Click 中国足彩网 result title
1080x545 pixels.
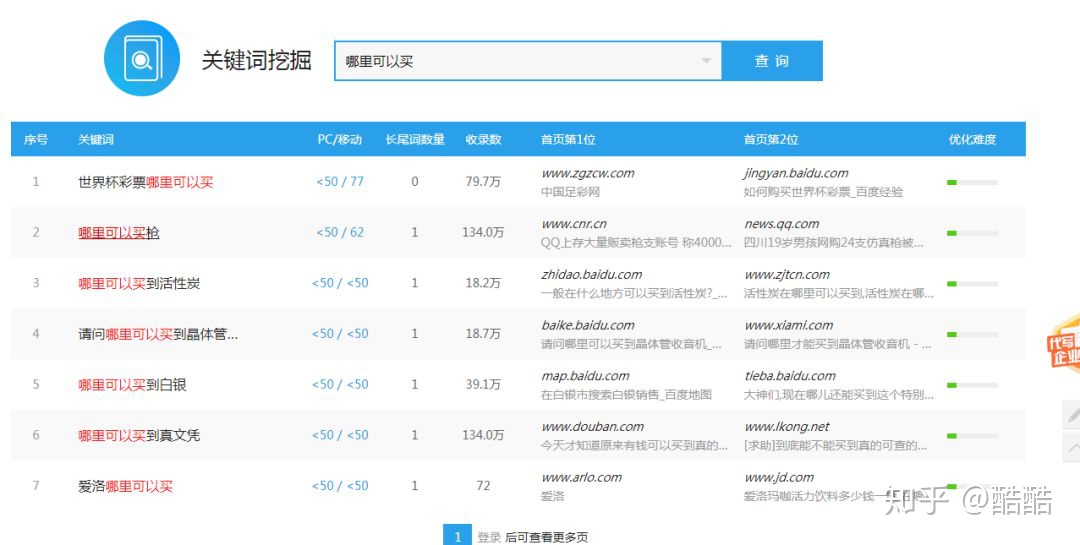pyautogui.click(x=570, y=192)
